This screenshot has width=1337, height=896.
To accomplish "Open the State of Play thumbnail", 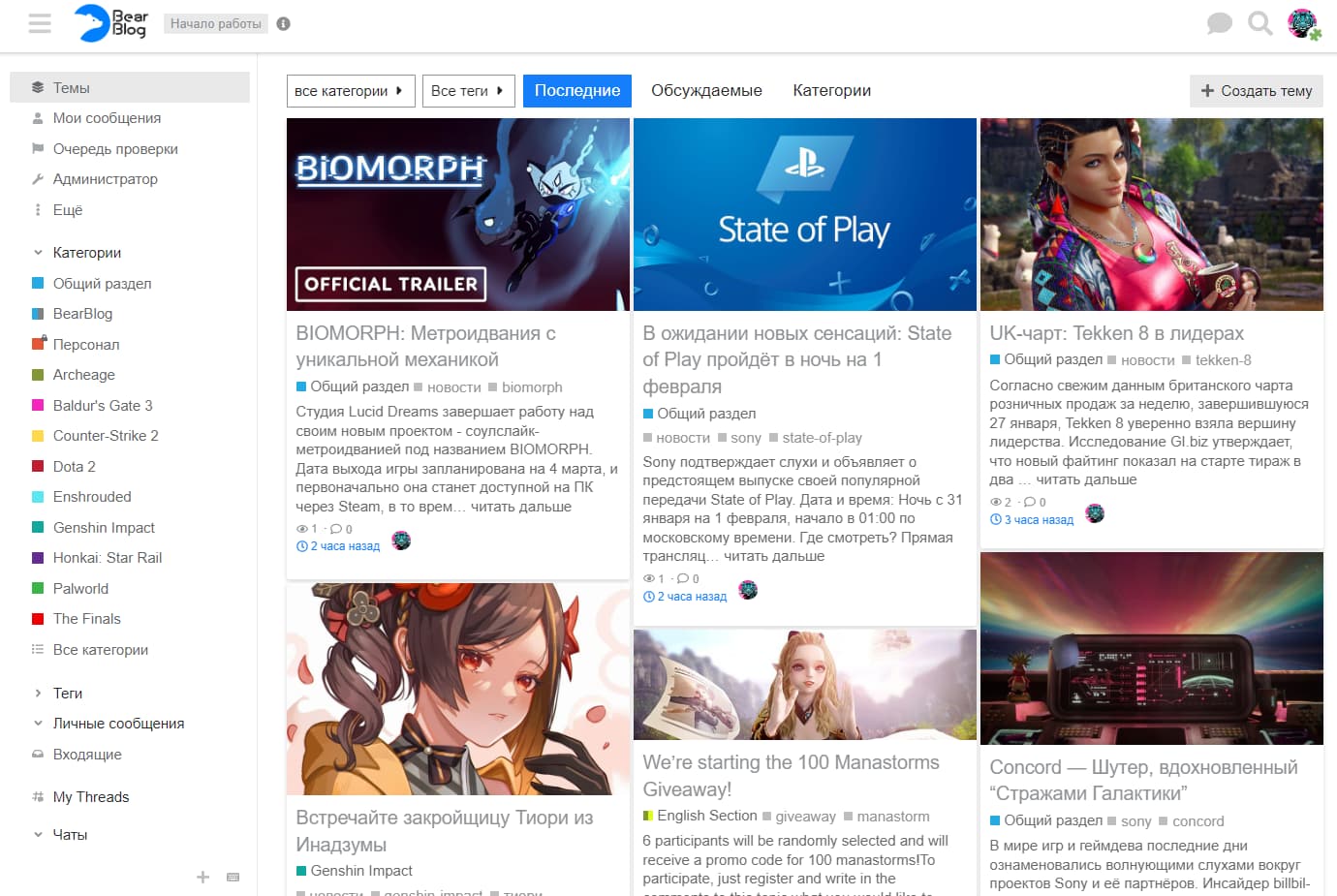I will [804, 214].
